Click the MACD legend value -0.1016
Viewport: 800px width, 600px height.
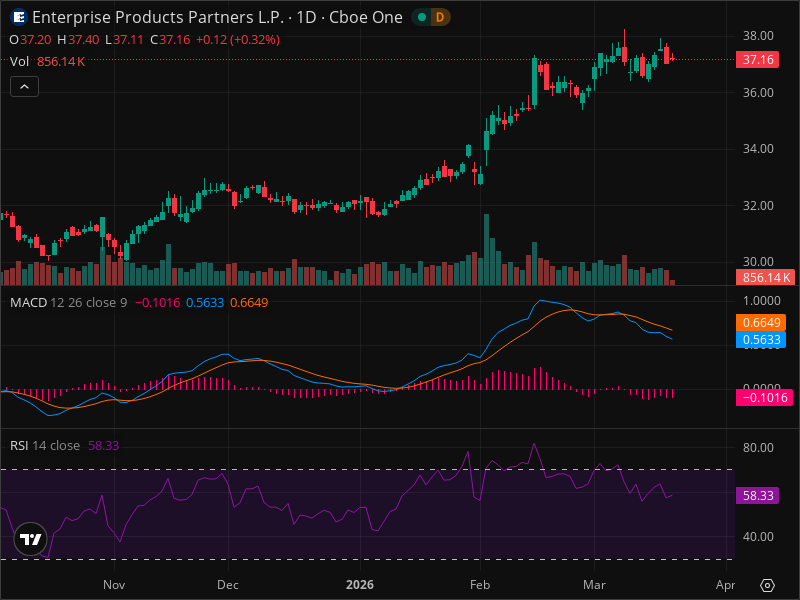click(x=158, y=303)
